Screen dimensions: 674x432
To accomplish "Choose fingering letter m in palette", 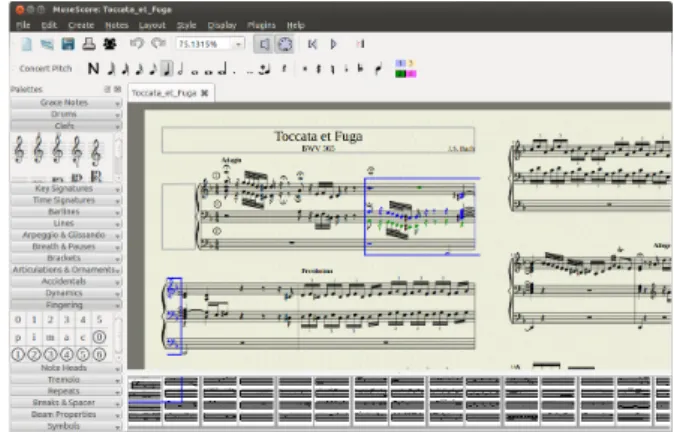I will [x=50, y=337].
